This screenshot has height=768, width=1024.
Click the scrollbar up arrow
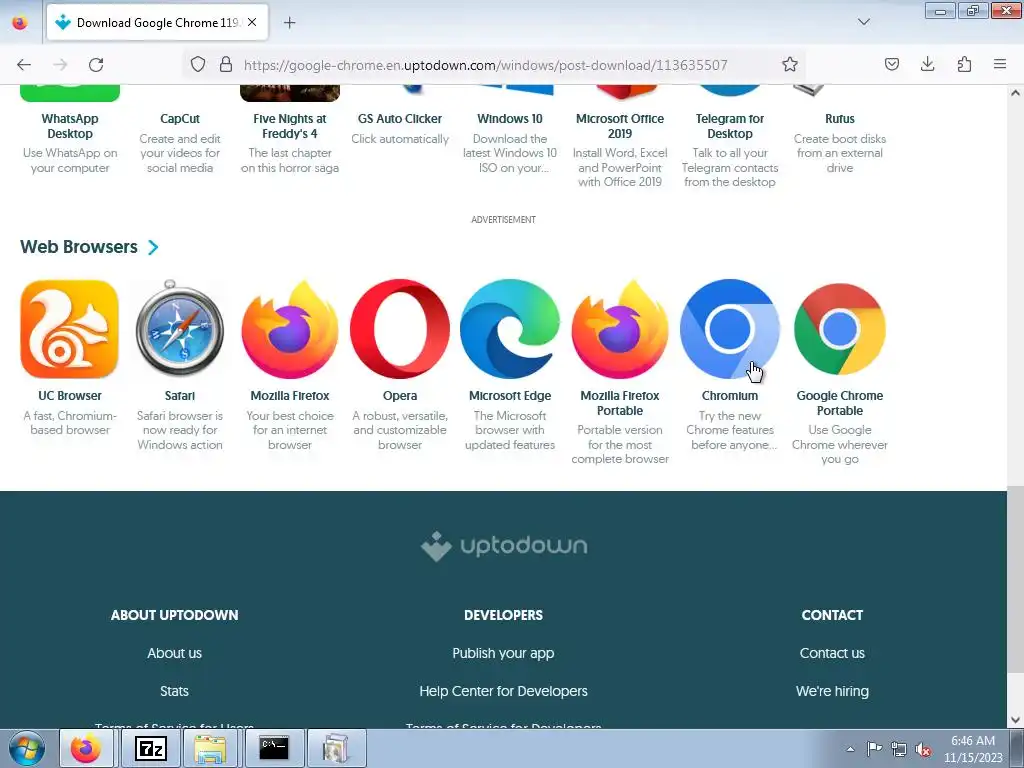(1015, 93)
